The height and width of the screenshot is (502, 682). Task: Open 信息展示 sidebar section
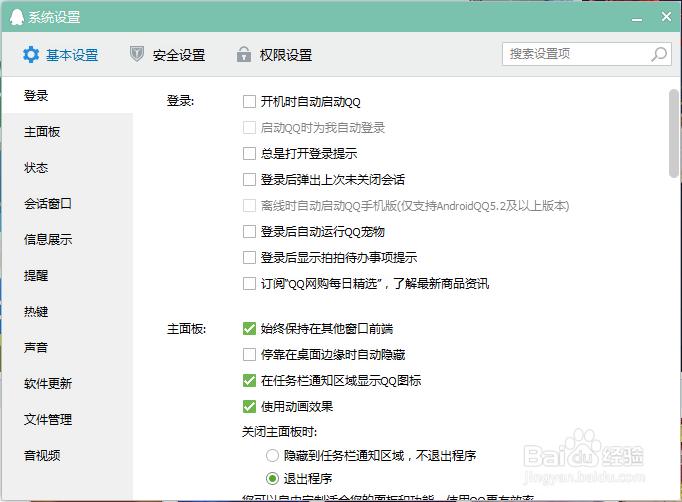(67, 239)
